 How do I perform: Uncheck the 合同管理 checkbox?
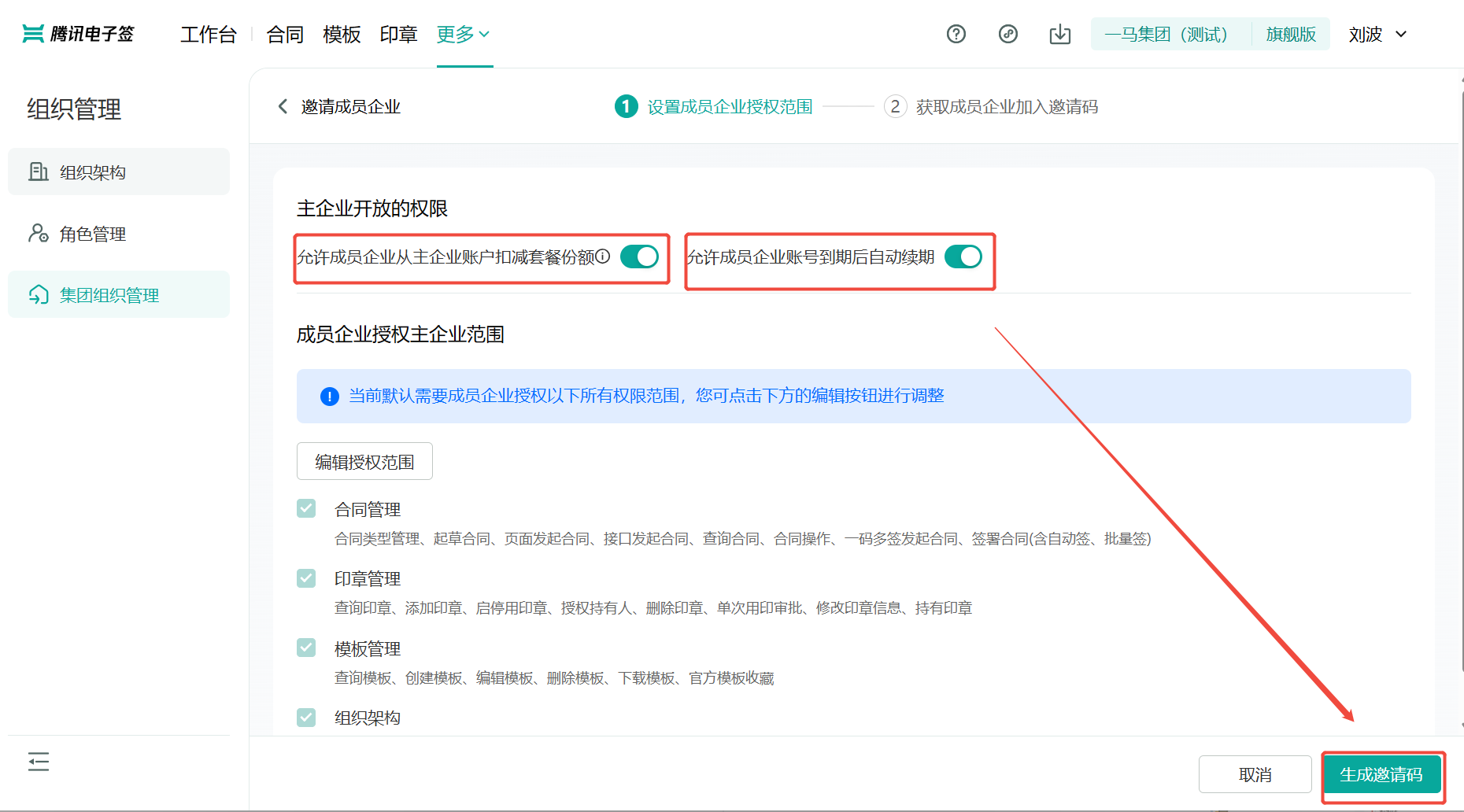coord(306,508)
